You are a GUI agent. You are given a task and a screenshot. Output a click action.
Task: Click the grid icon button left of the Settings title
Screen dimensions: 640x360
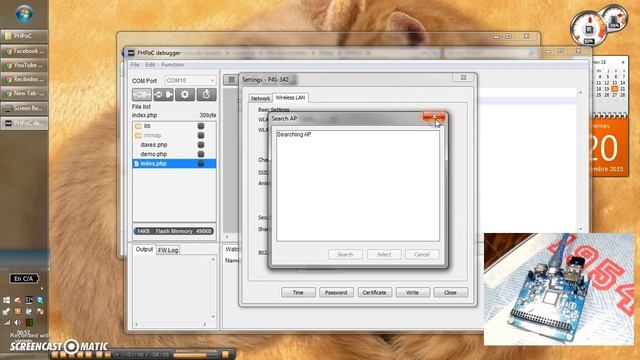coord(231,80)
